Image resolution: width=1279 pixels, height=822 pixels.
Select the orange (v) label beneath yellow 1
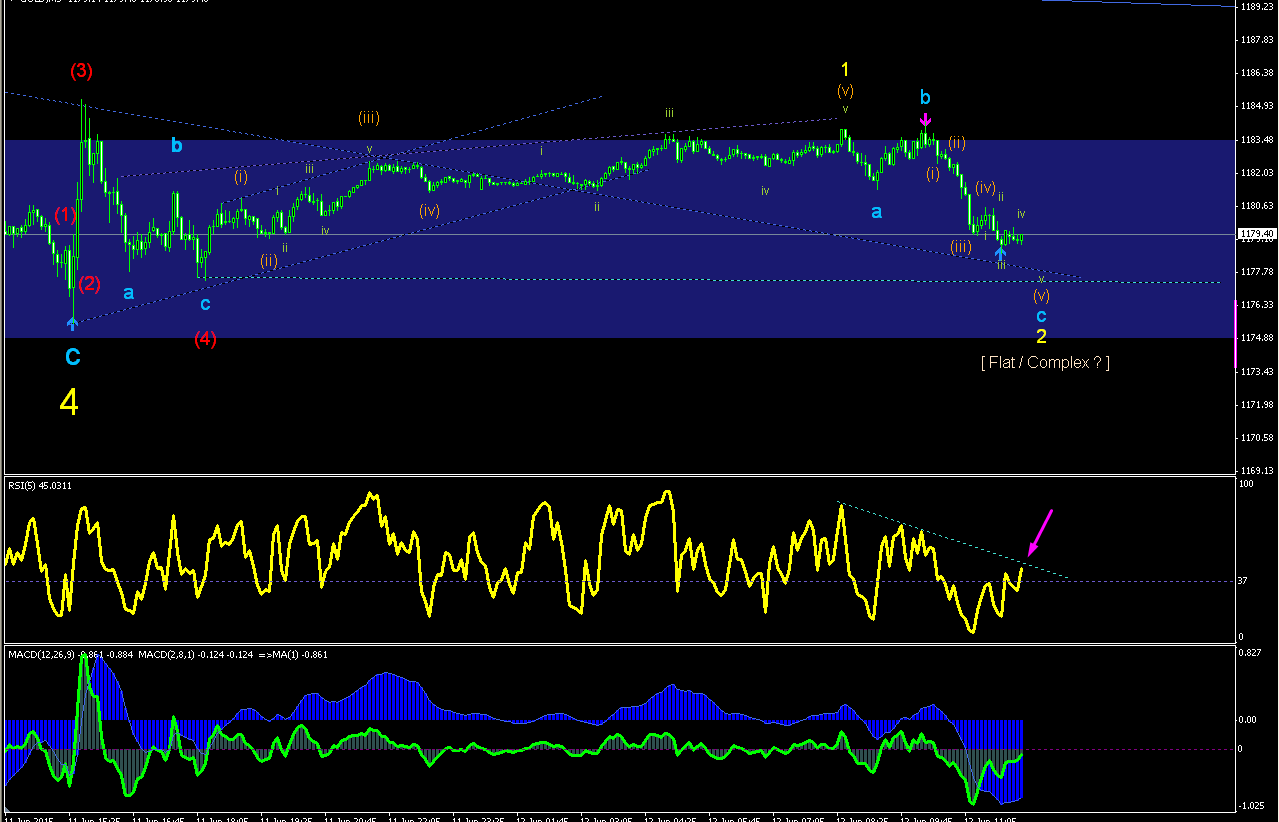coord(845,91)
